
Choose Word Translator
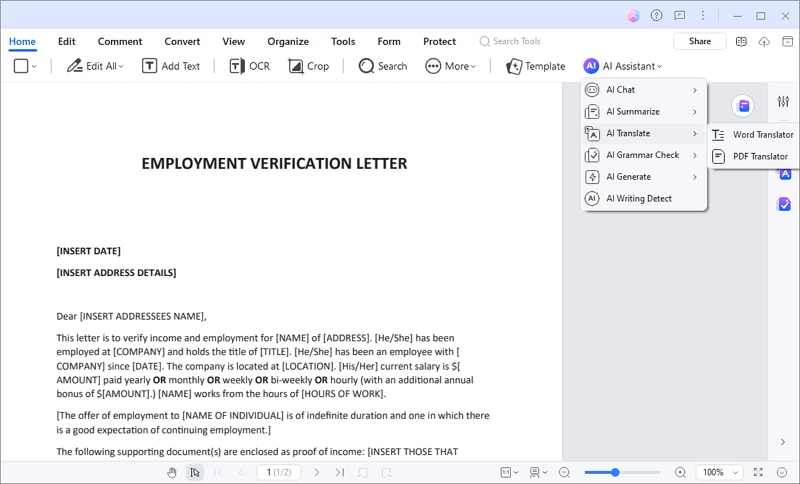(753, 135)
